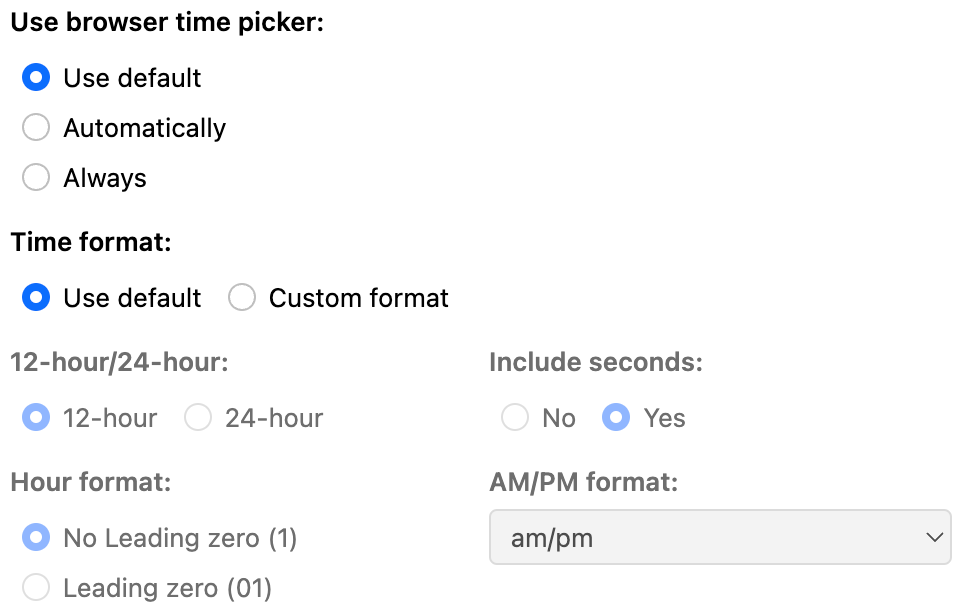
Task: Choose the Custom format radio option
Action: [x=242, y=298]
